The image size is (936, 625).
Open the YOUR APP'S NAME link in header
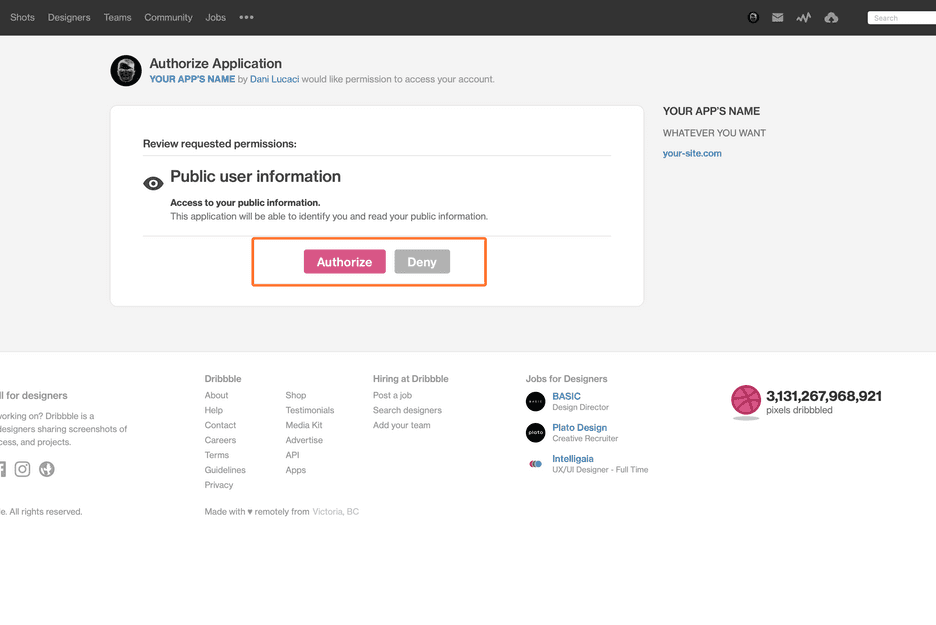192,79
